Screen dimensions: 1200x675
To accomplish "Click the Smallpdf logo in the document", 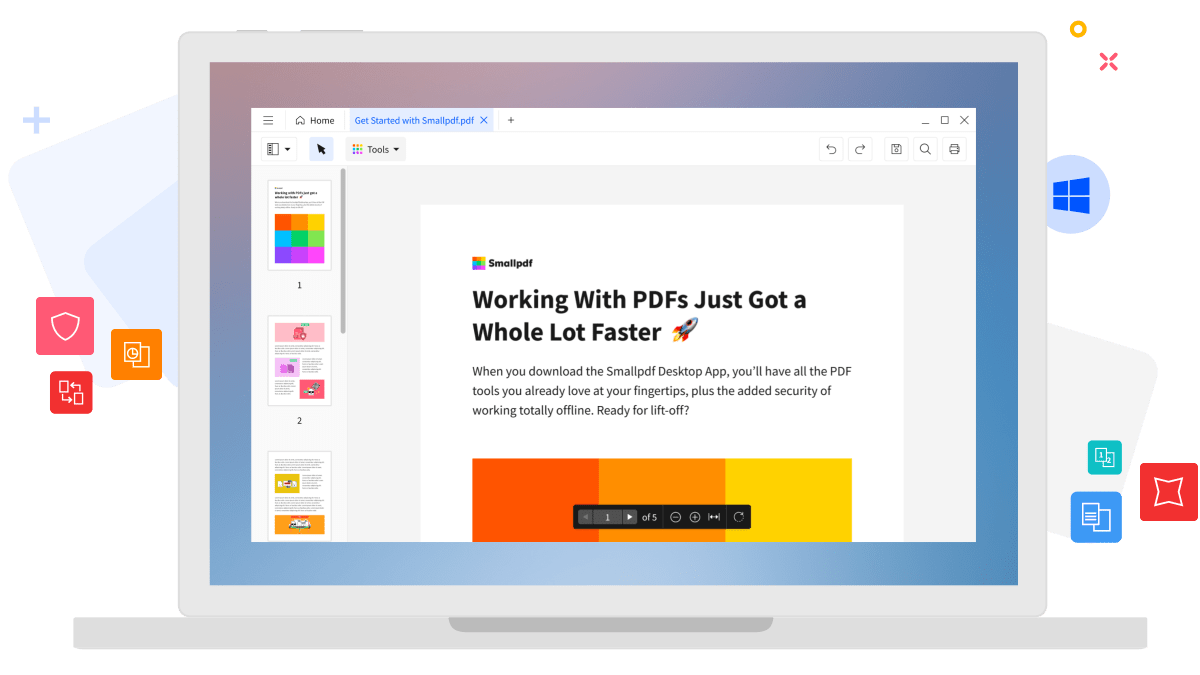I will (x=502, y=264).
